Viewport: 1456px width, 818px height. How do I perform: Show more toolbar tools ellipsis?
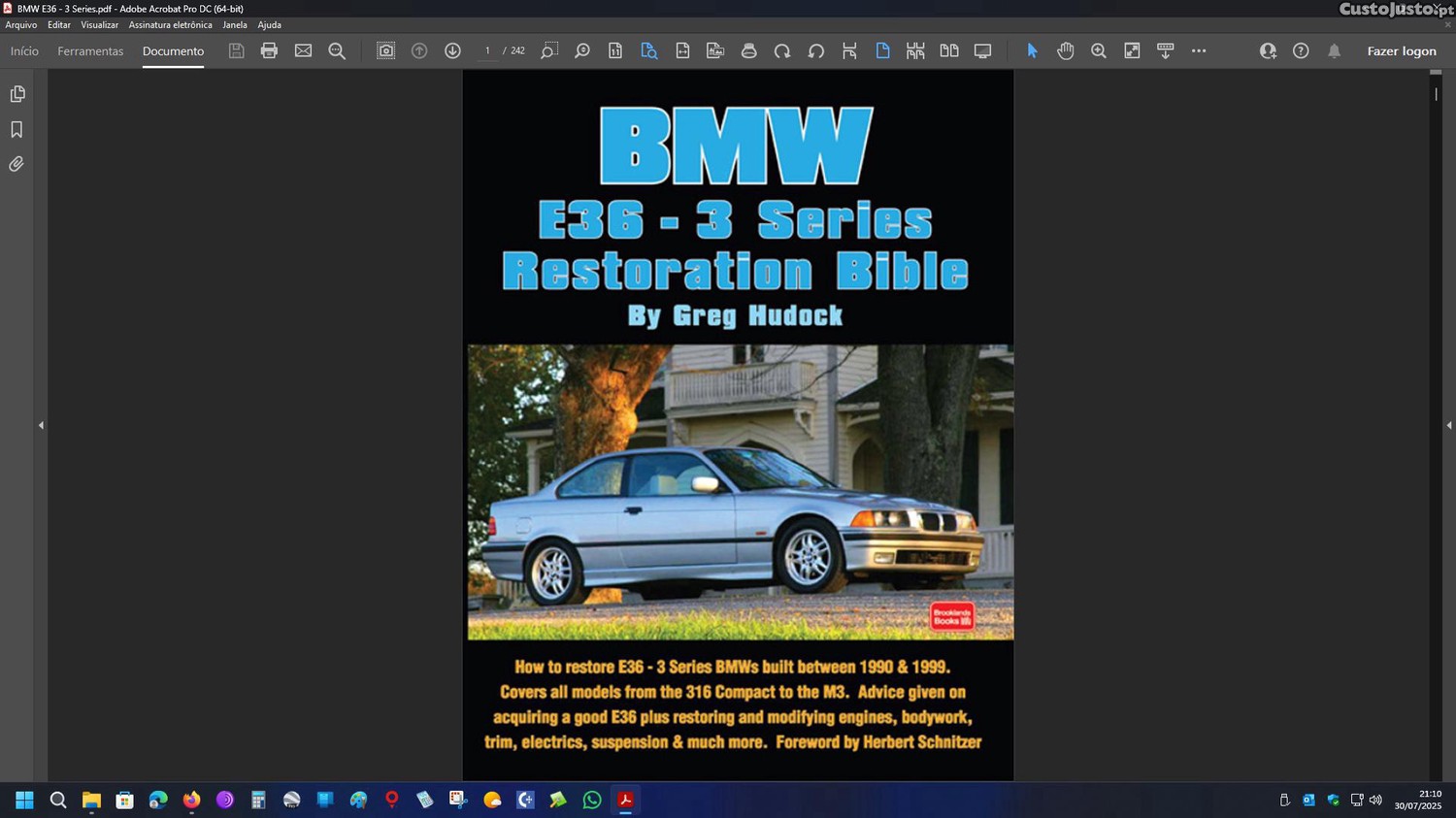point(1199,50)
